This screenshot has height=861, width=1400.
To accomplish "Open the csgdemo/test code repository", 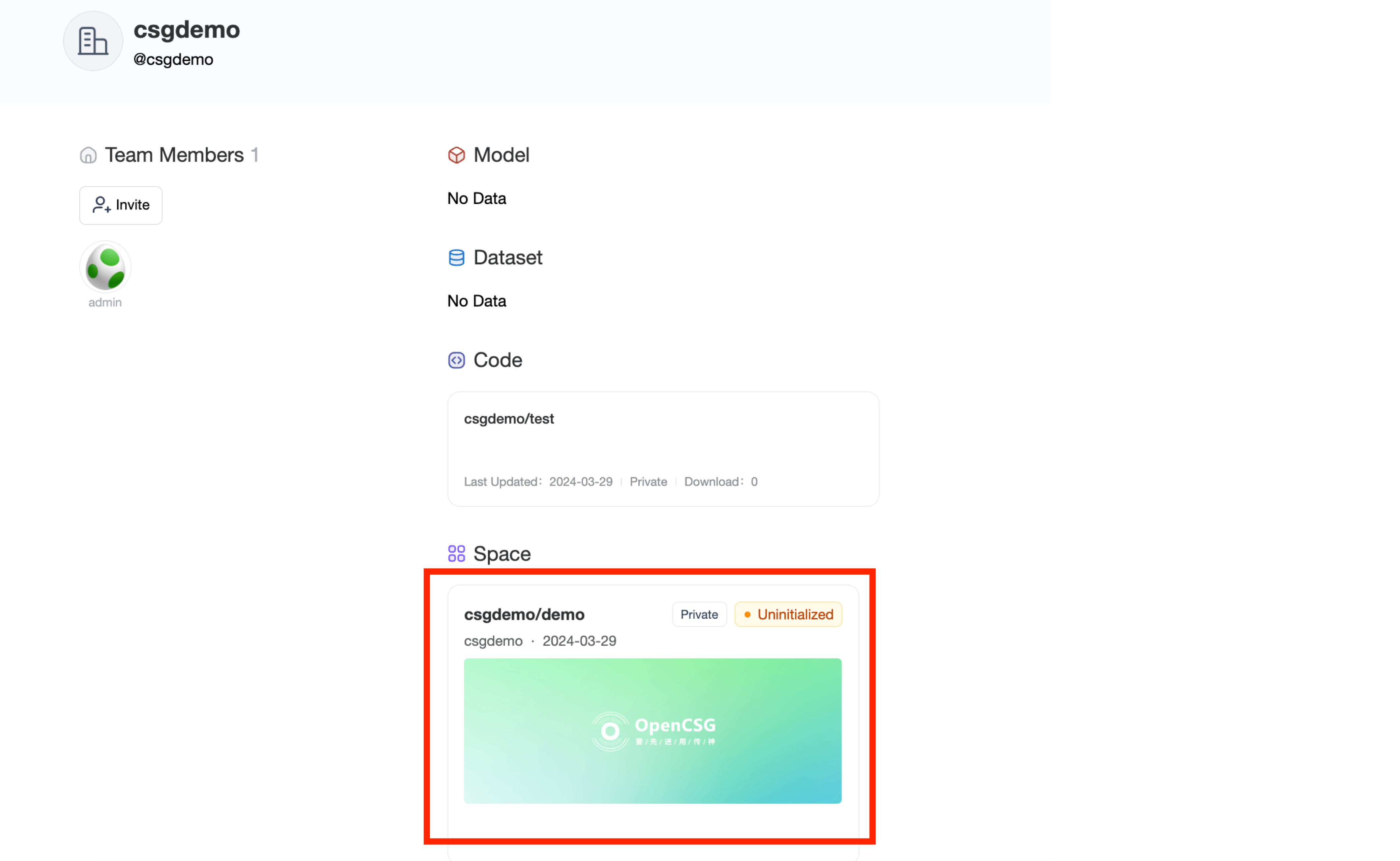I will tap(509, 419).
